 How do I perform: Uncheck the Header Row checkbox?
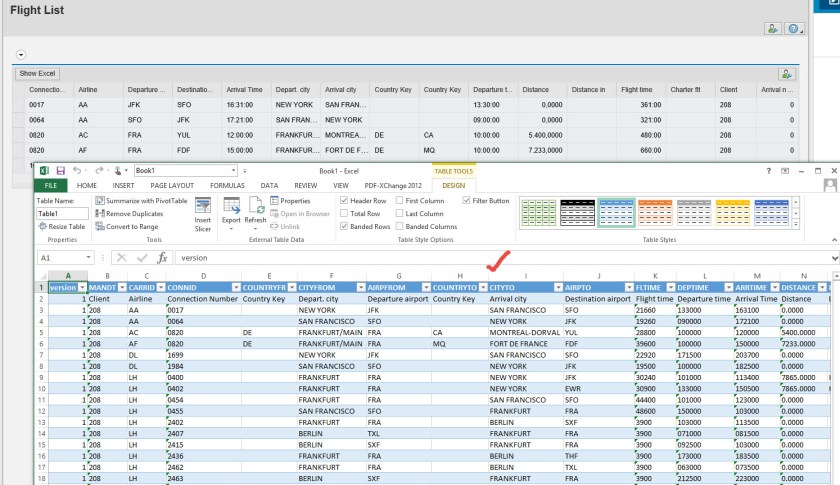[x=346, y=200]
